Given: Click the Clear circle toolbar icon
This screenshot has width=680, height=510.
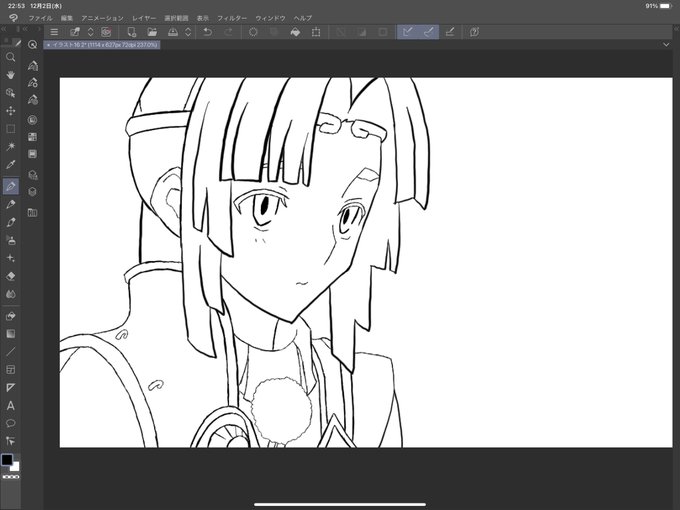Looking at the screenshot, I should (253, 32).
